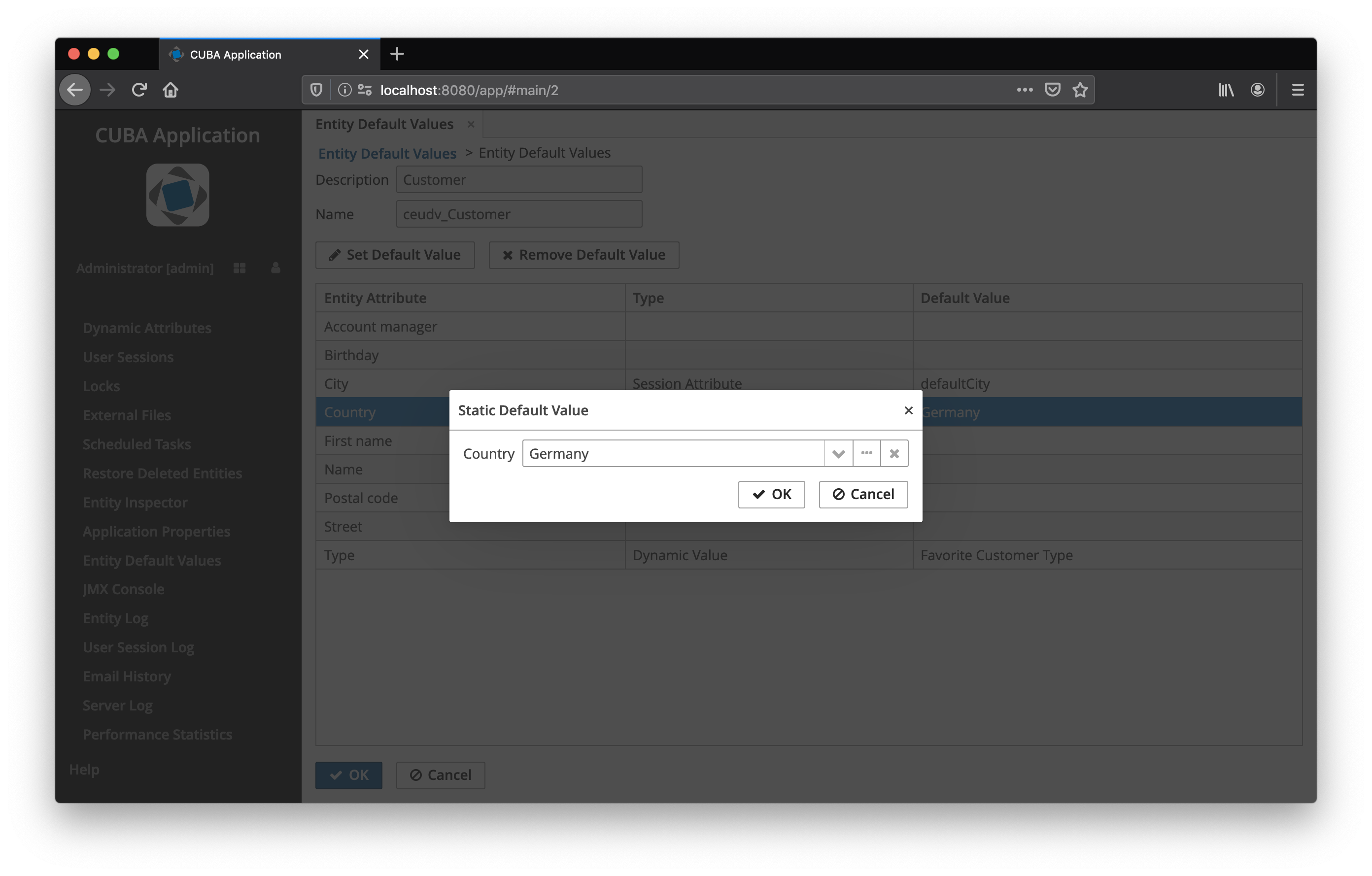
Task: Sort by Entity Attribute column header
Action: coord(471,297)
